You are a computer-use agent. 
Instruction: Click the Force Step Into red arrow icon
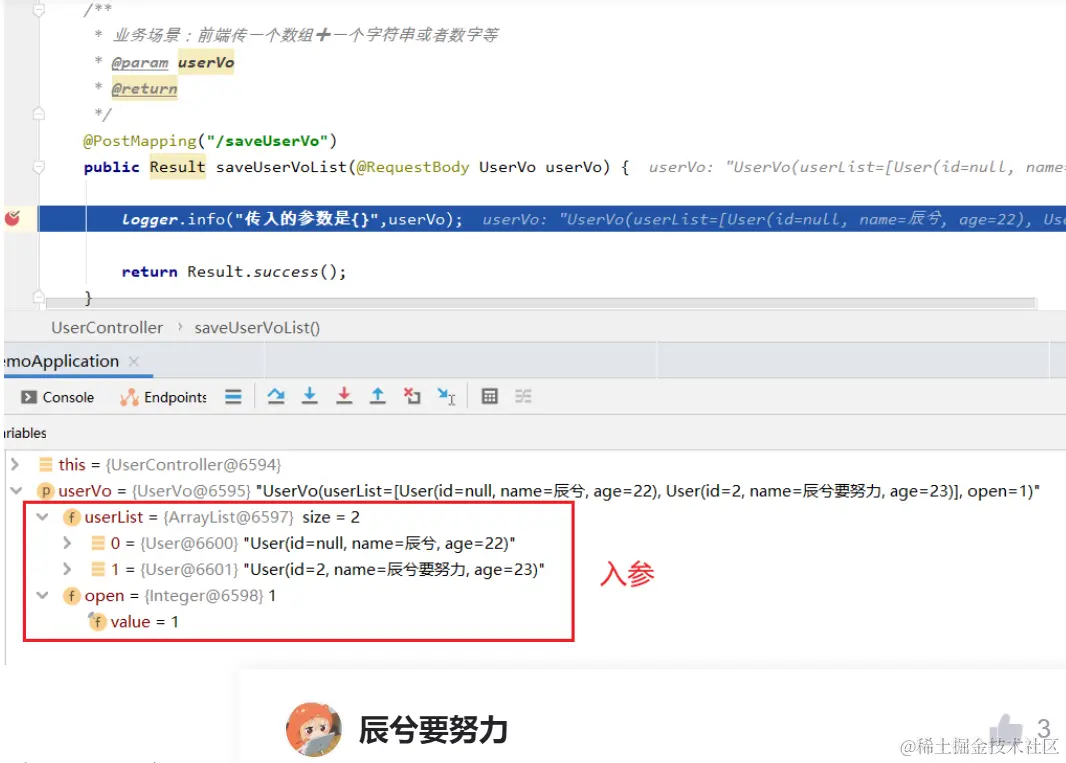[x=344, y=396]
